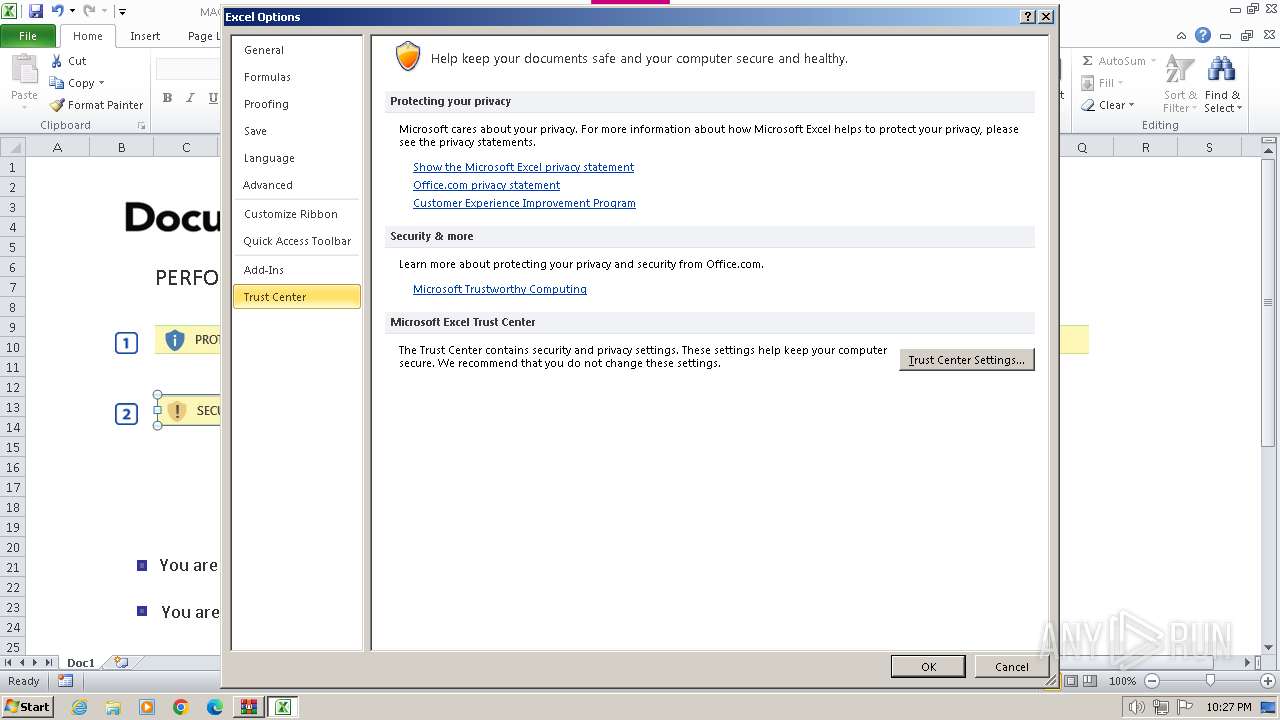
Task: Open Google Chrome from the taskbar
Action: (181, 707)
